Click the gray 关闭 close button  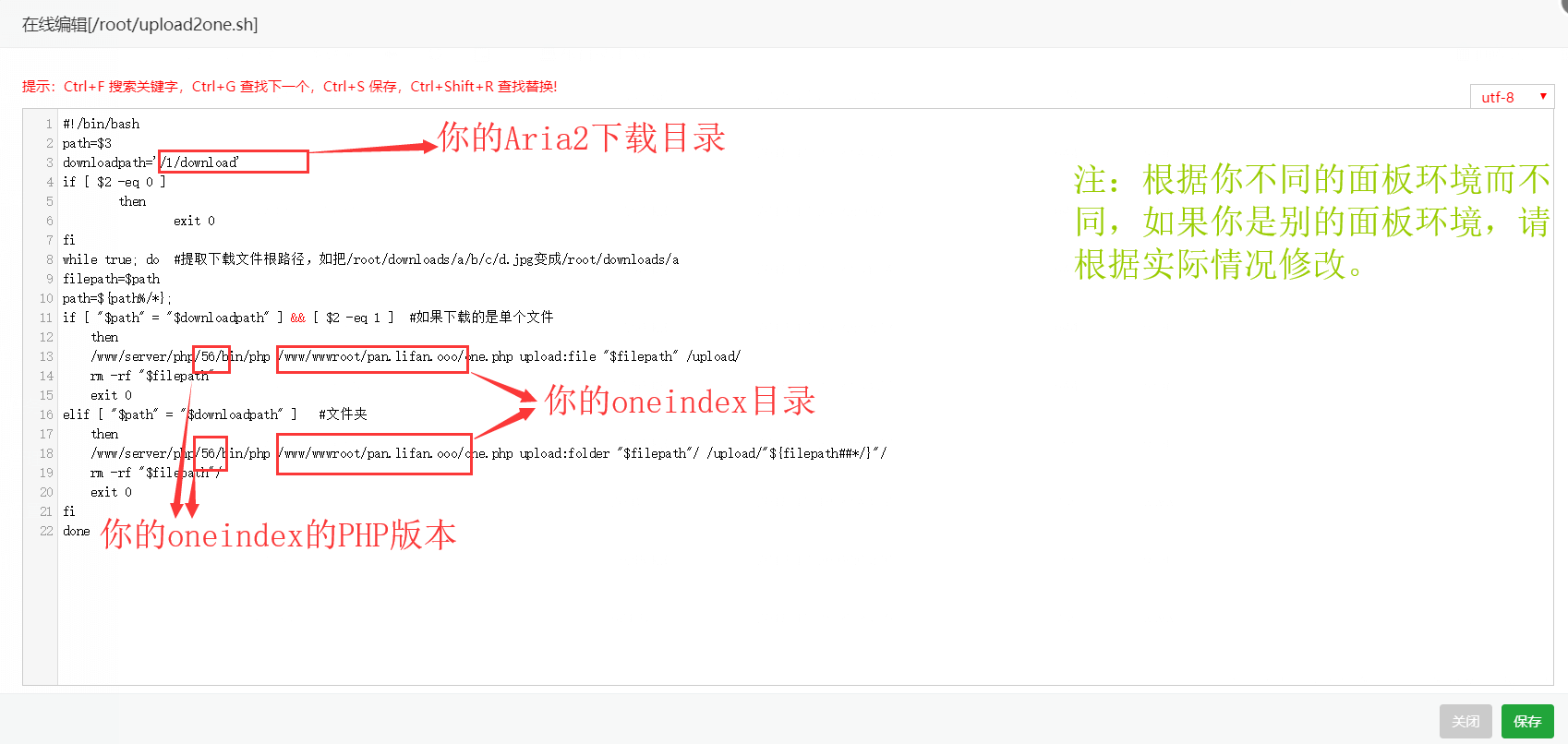1465,721
